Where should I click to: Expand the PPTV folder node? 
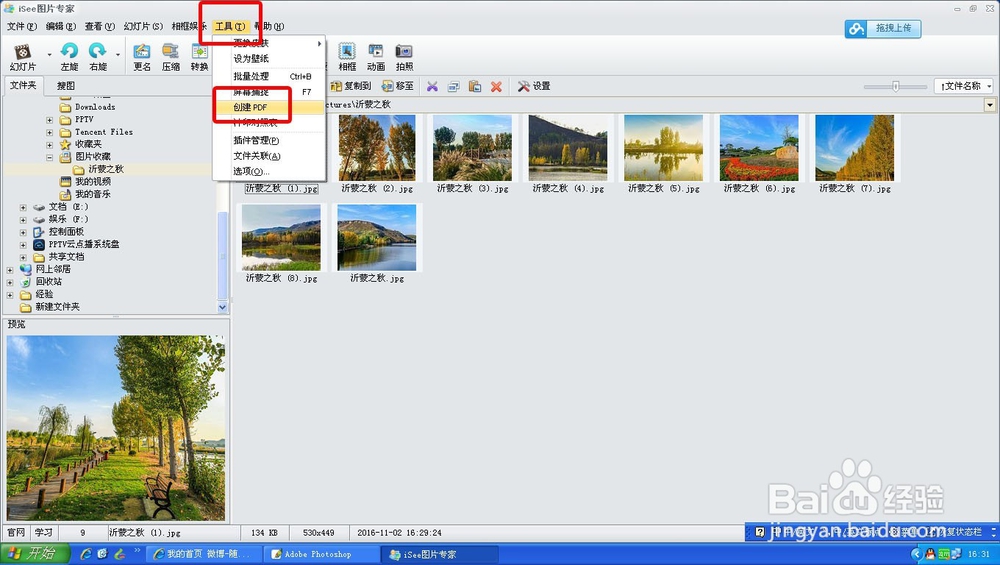pyautogui.click(x=50, y=120)
